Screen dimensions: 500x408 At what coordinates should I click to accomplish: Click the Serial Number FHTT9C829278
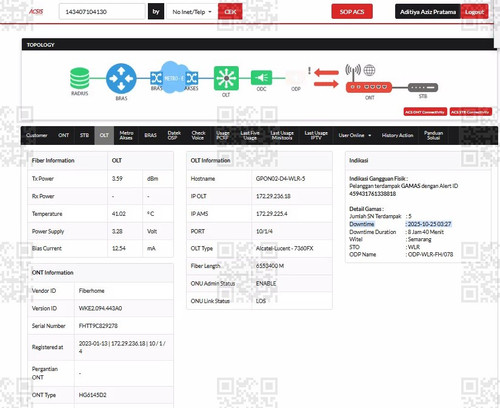coord(98,326)
